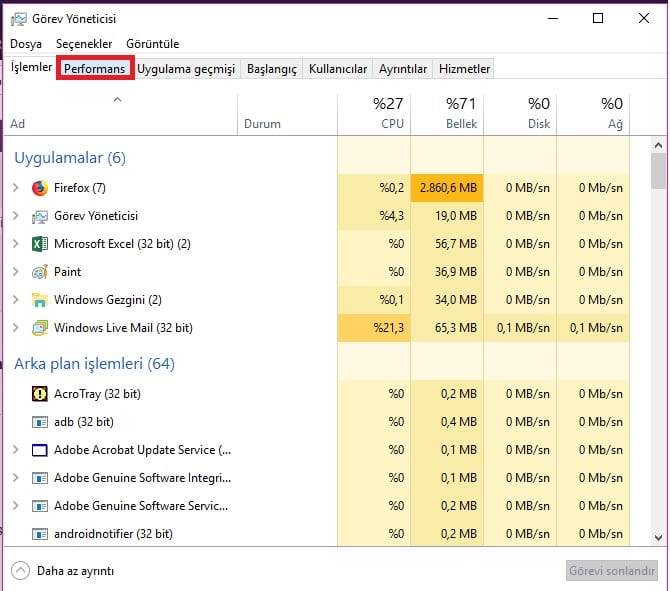Viewport: 670px width, 591px height.
Task: Open the Görüntüle menu
Action: coord(153,44)
